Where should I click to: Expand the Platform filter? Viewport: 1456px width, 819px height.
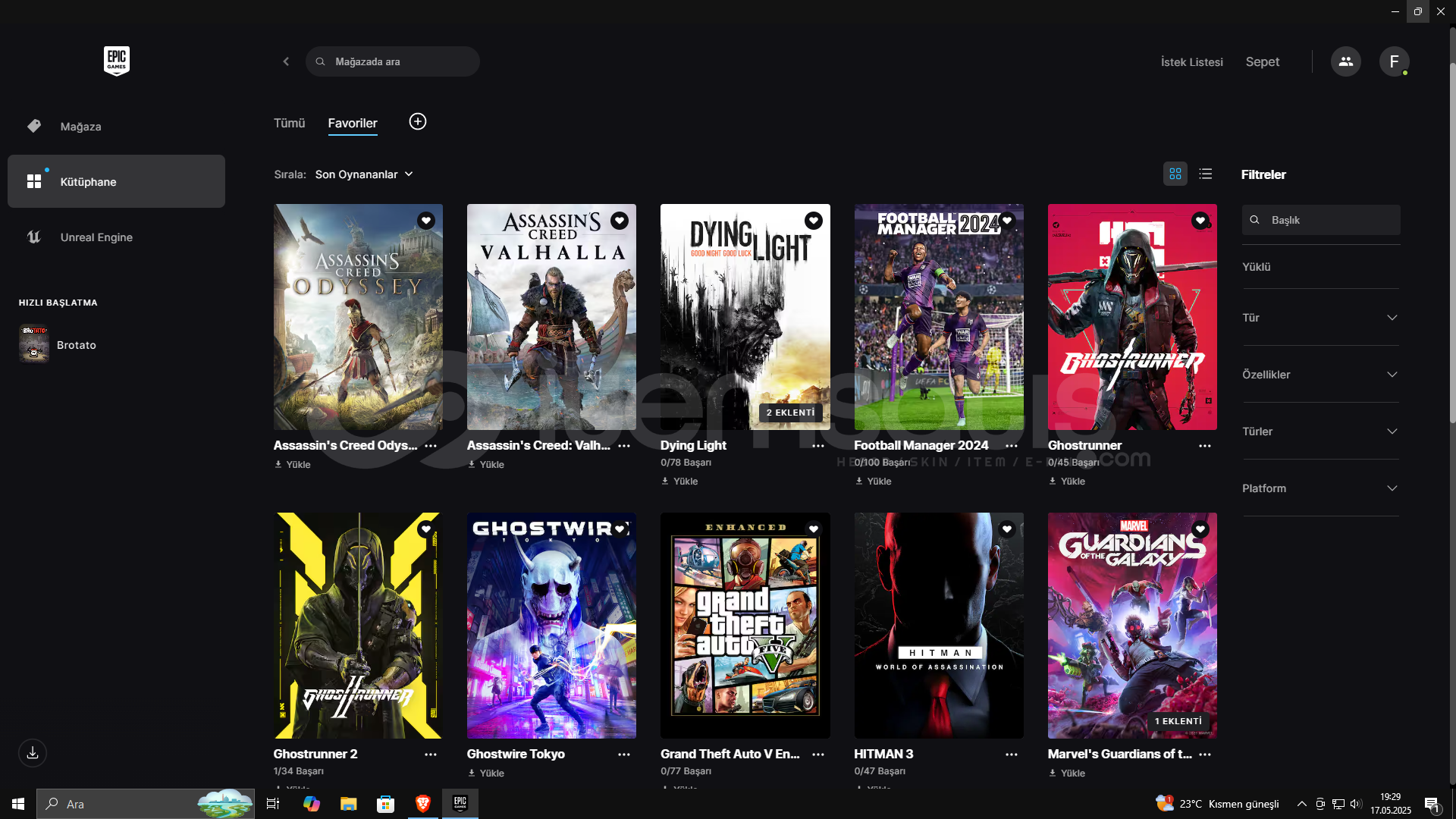(1320, 488)
